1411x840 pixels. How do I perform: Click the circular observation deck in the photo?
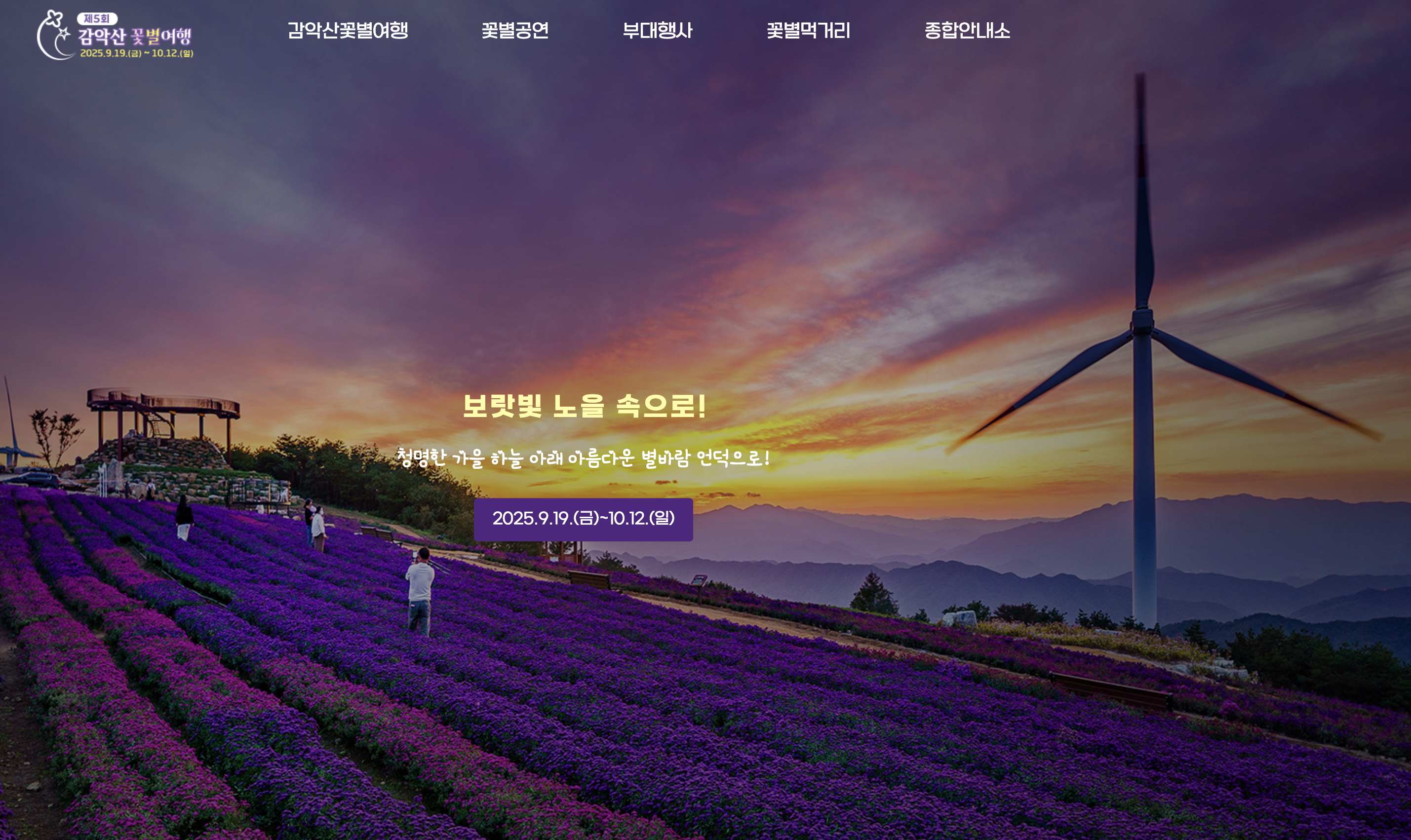163,403
